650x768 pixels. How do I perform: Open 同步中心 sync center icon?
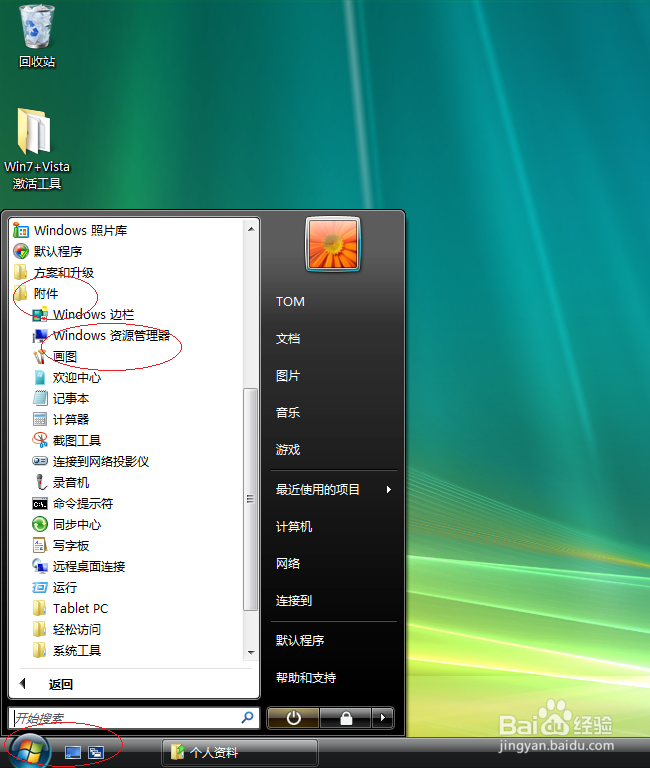(40, 525)
